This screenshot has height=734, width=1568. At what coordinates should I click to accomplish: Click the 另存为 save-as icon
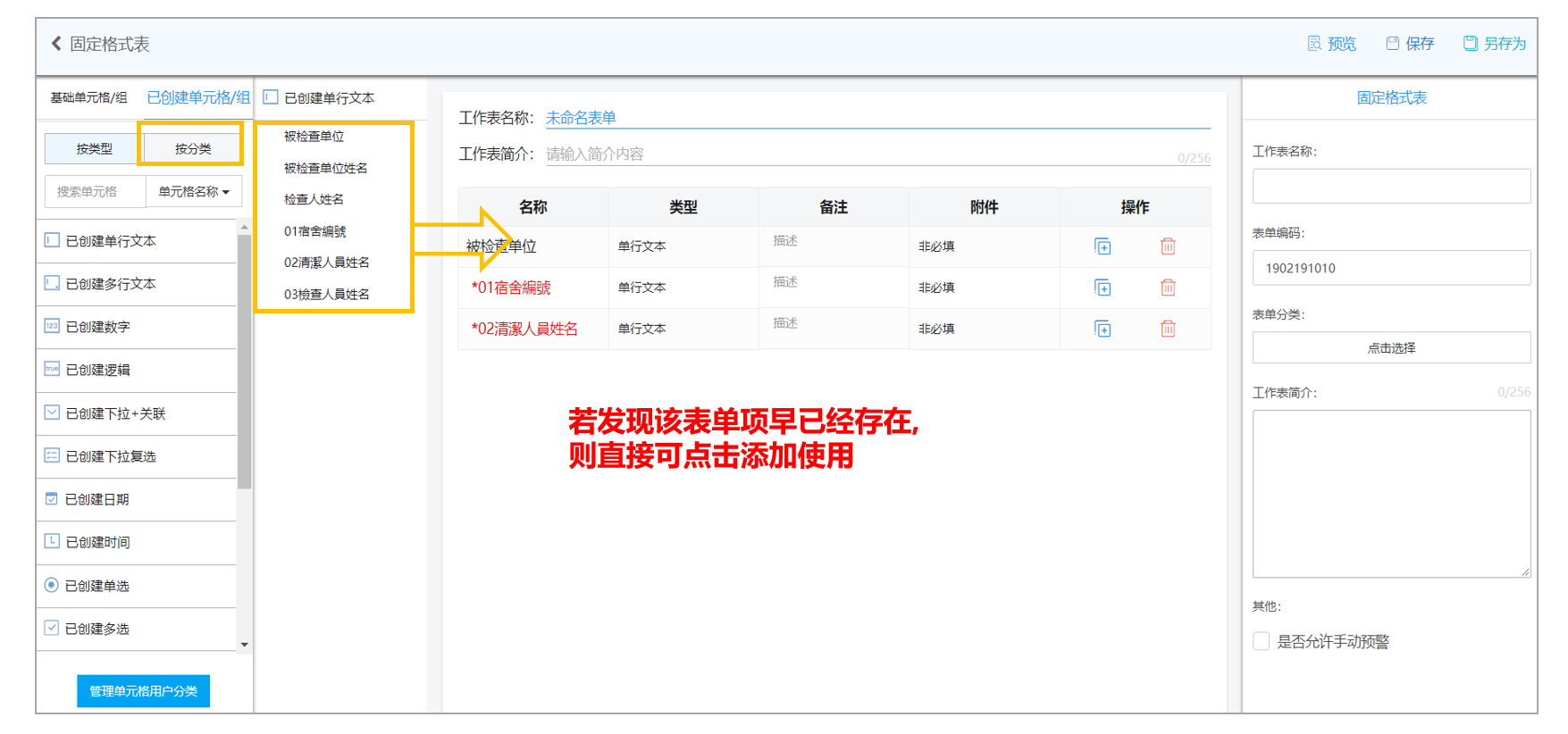(x=1470, y=44)
